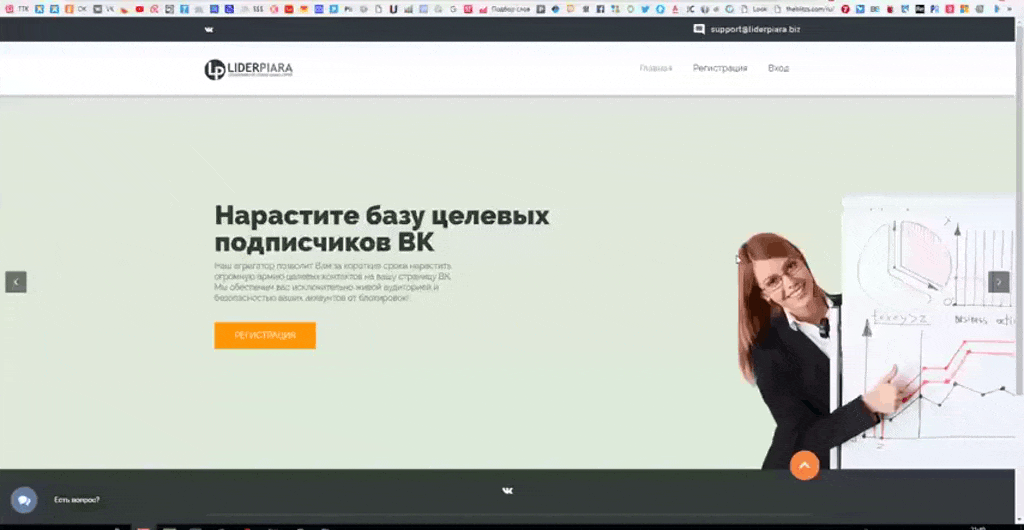Open the Главная menu item
The width and height of the screenshot is (1024, 530).
pos(656,68)
